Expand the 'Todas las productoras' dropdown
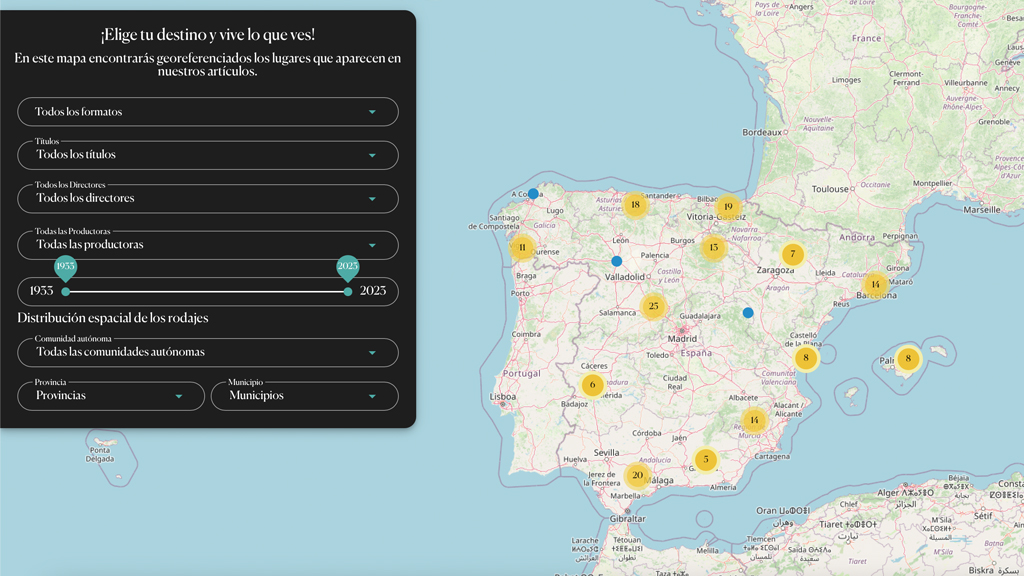1024x576 pixels. pyautogui.click(x=208, y=245)
